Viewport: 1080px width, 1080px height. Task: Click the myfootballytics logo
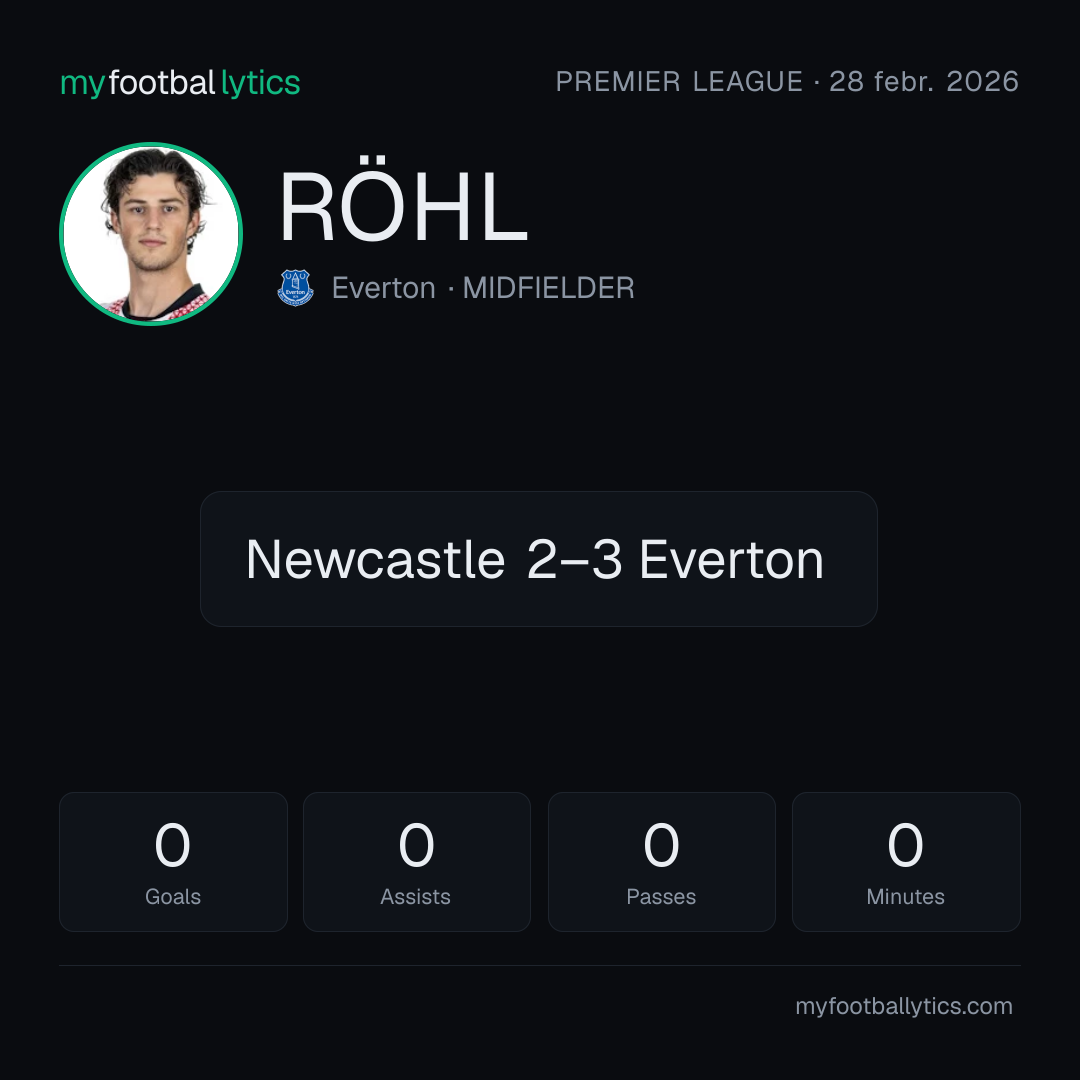point(180,83)
